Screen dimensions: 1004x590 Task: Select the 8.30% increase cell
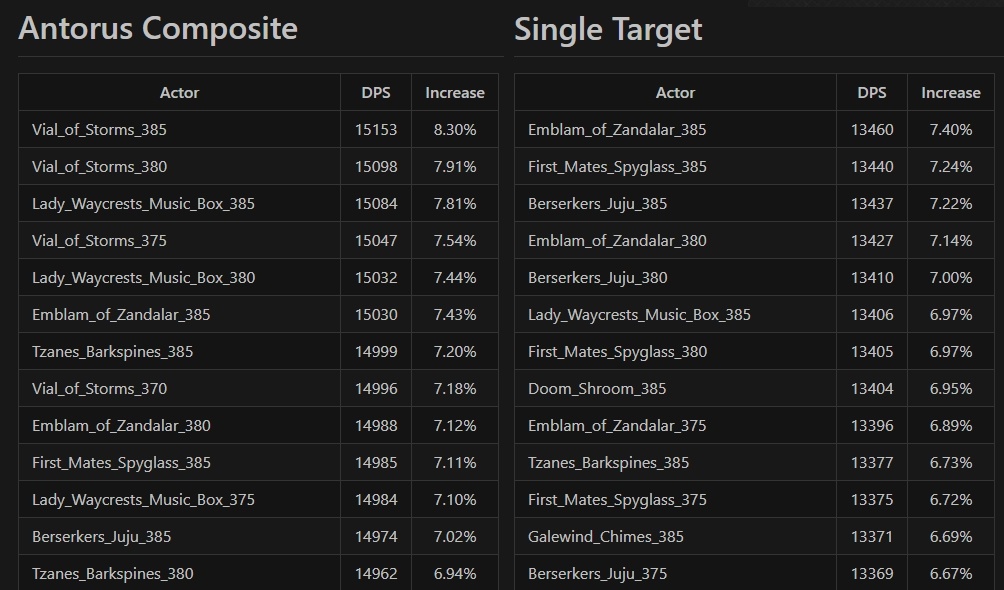pos(455,130)
